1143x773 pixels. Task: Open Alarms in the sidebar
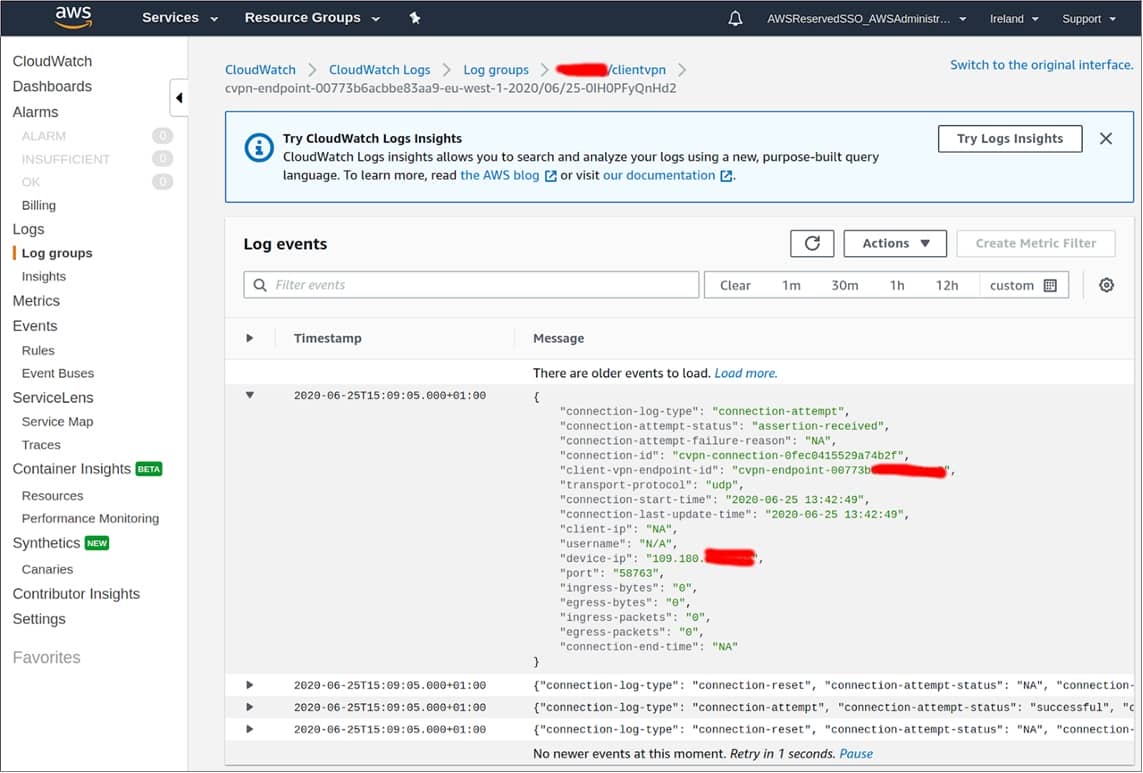(x=35, y=112)
